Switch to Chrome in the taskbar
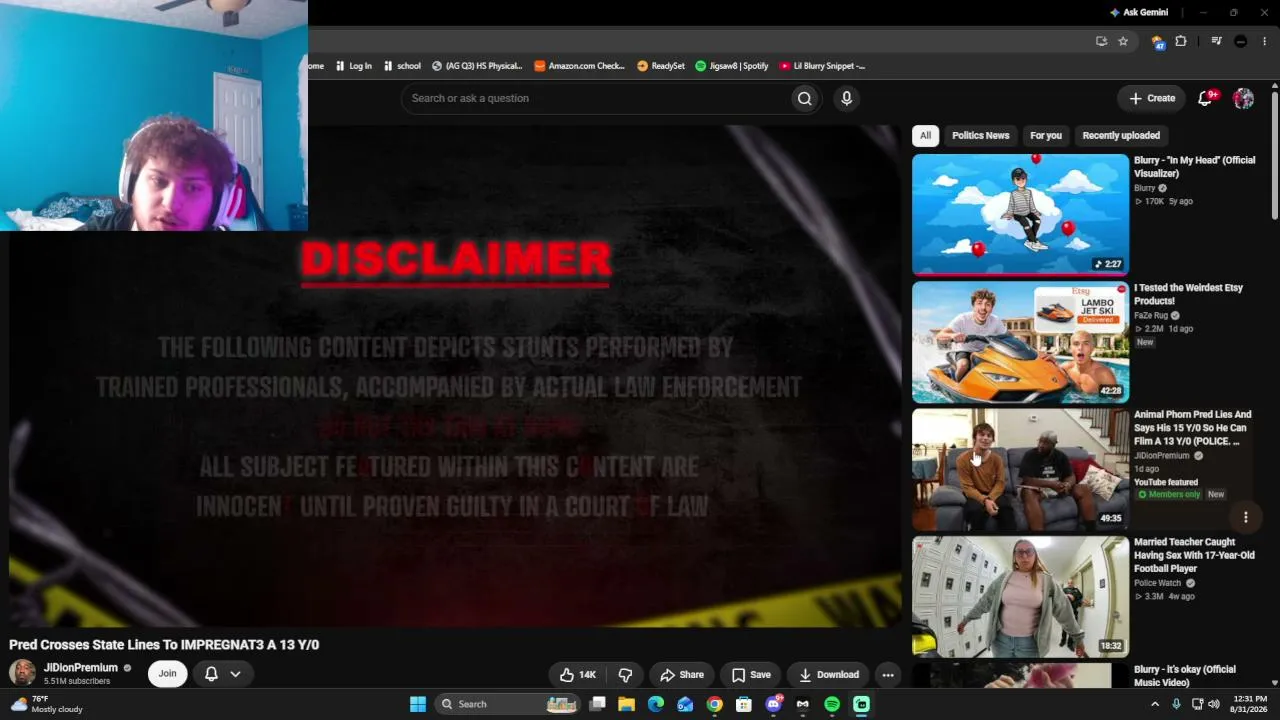 tap(714, 704)
